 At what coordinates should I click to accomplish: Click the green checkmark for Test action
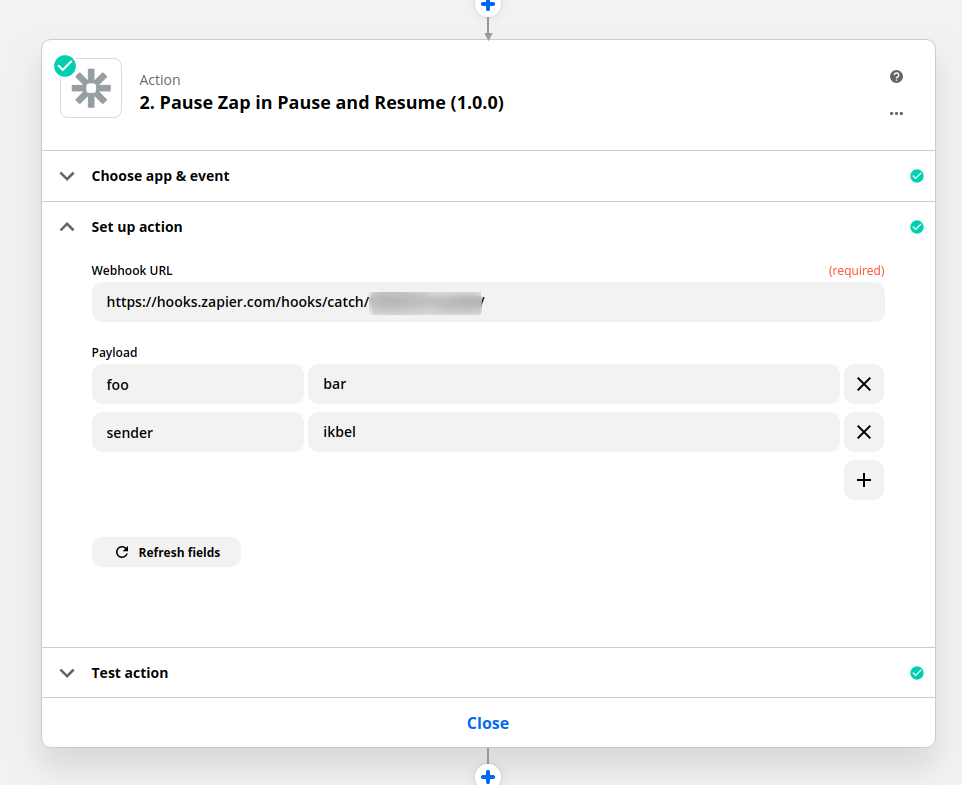(917, 673)
